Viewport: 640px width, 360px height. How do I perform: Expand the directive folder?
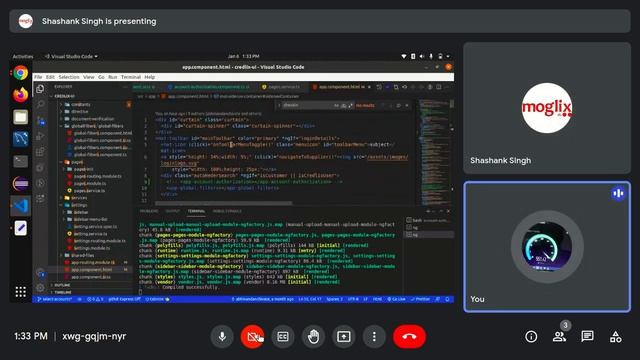coord(80,111)
